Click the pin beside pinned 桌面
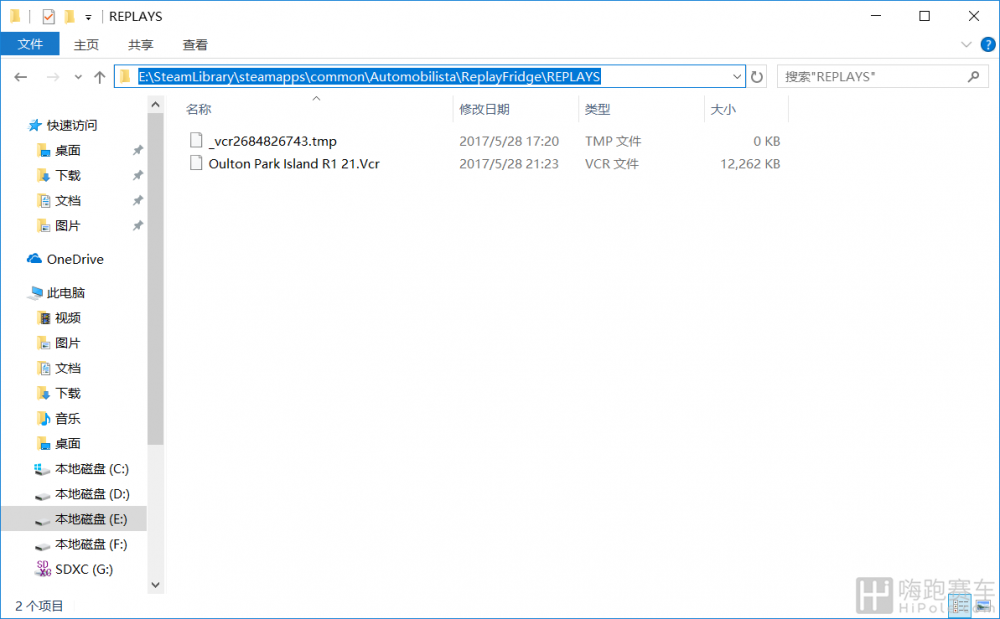The width and height of the screenshot is (1000, 619). tap(137, 150)
